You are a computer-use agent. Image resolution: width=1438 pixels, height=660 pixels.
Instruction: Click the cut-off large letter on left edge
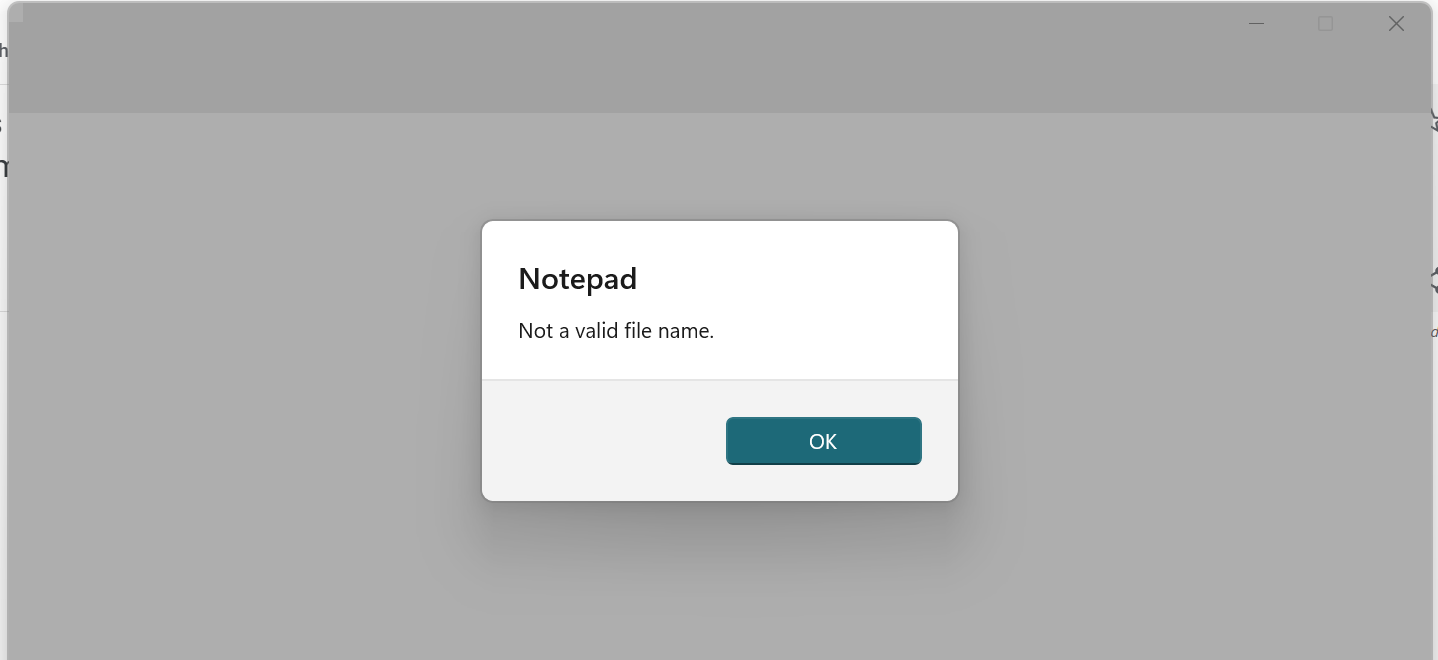pos(3,166)
